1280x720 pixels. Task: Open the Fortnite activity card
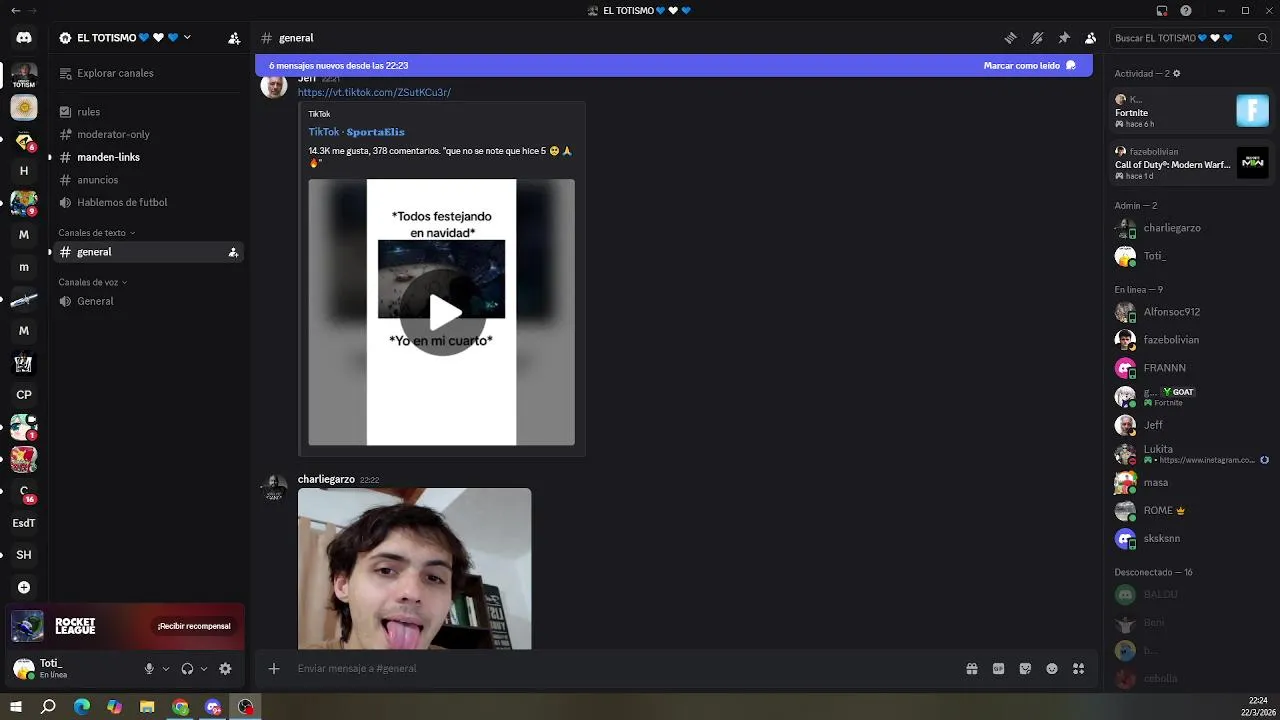(x=1192, y=110)
